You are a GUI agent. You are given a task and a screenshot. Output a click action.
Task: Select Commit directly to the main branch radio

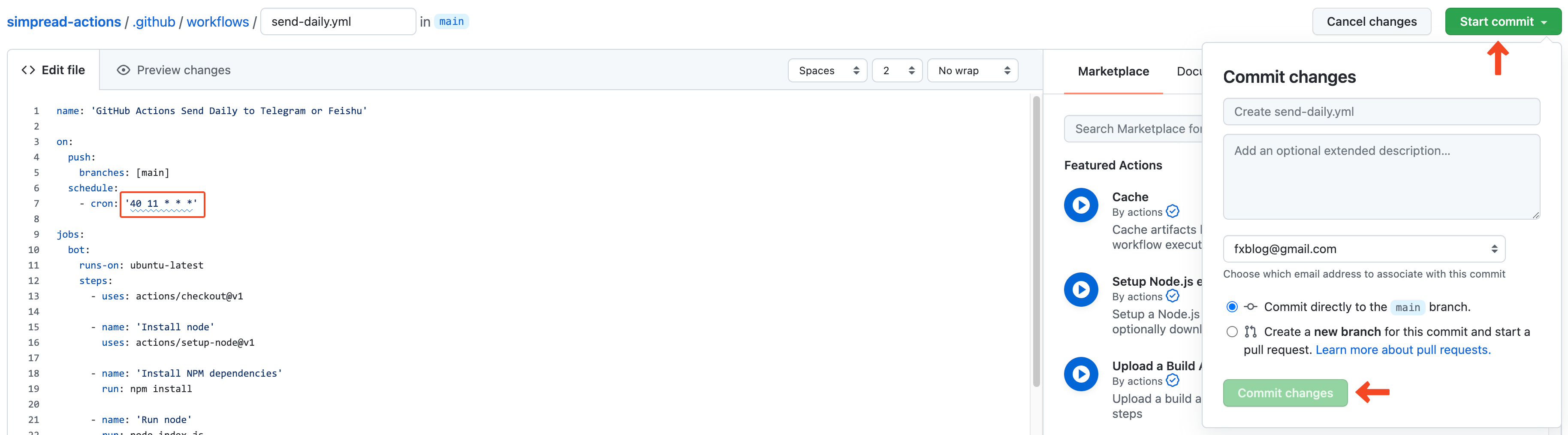(1232, 306)
